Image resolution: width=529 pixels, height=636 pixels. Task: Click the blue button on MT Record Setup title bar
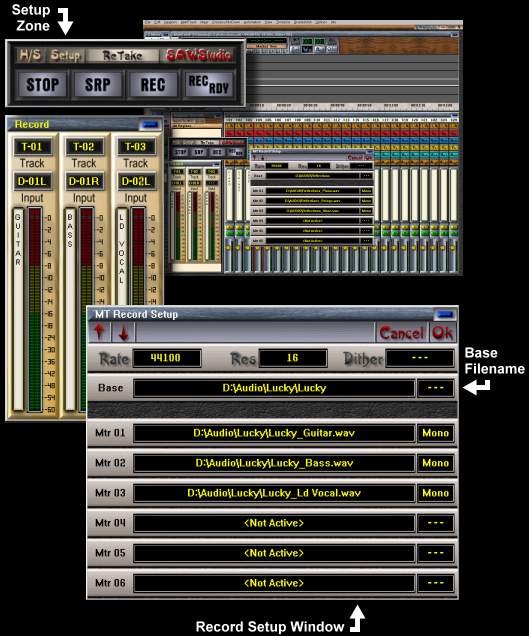pos(445,314)
